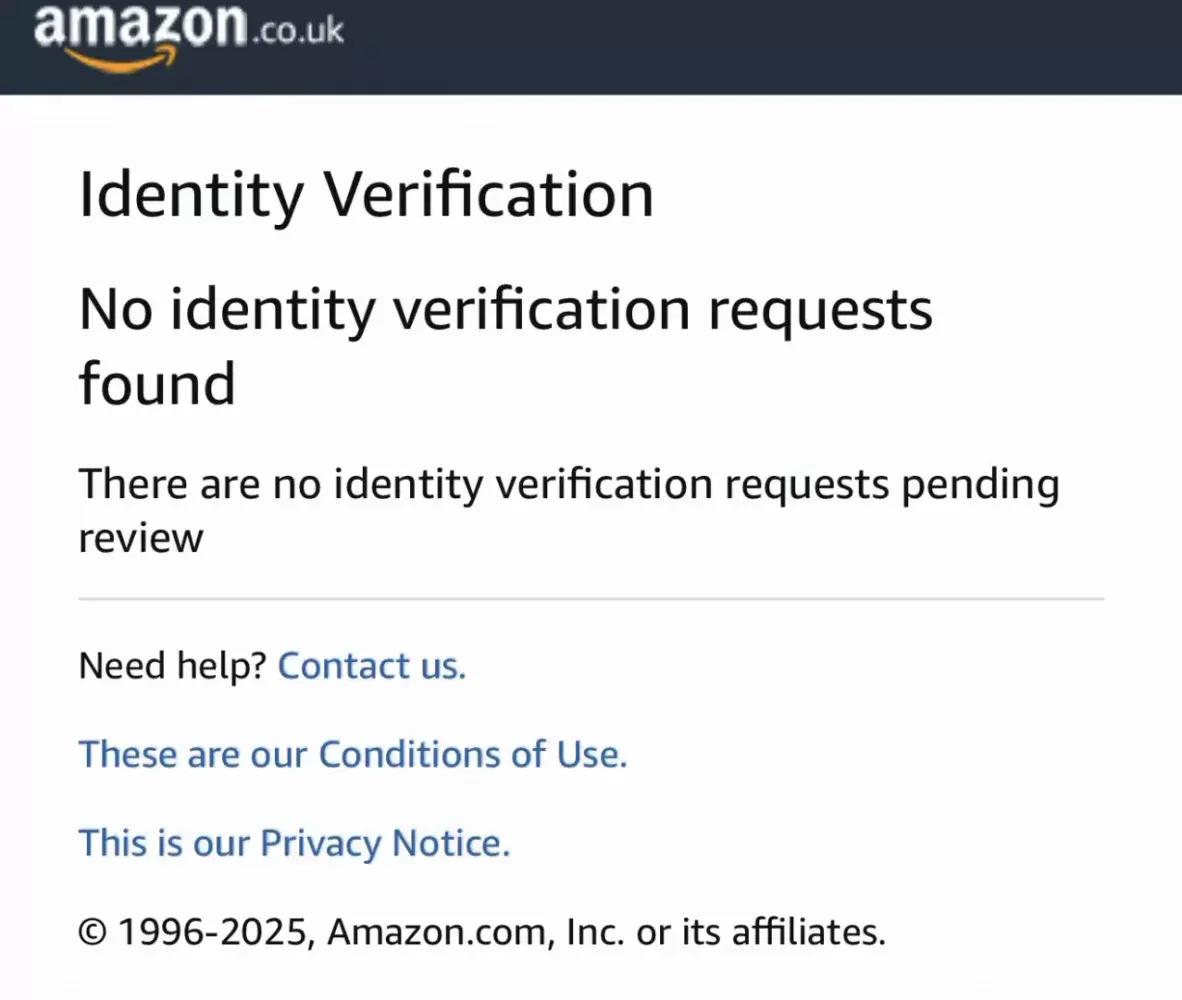Click the word "Verification" in the main heading
Screen dimensions: 1182x1000
click(x=487, y=195)
